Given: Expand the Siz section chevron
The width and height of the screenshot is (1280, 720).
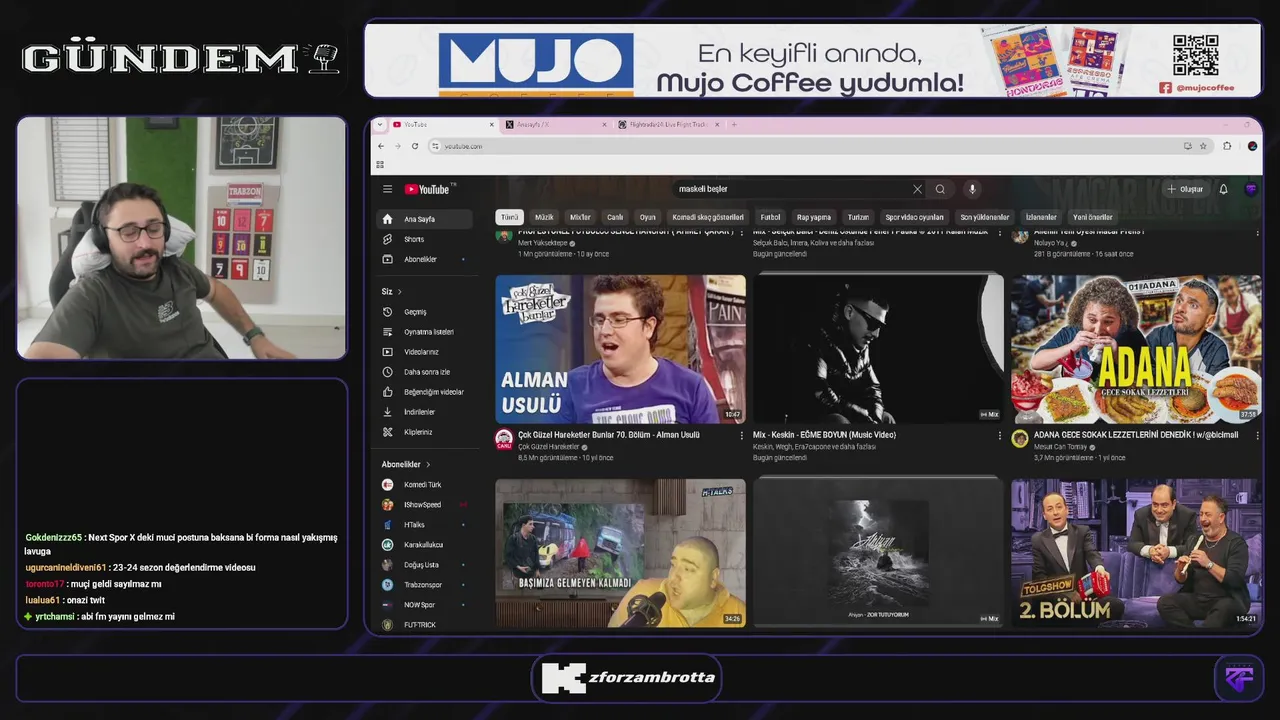Looking at the screenshot, I should click(x=400, y=292).
